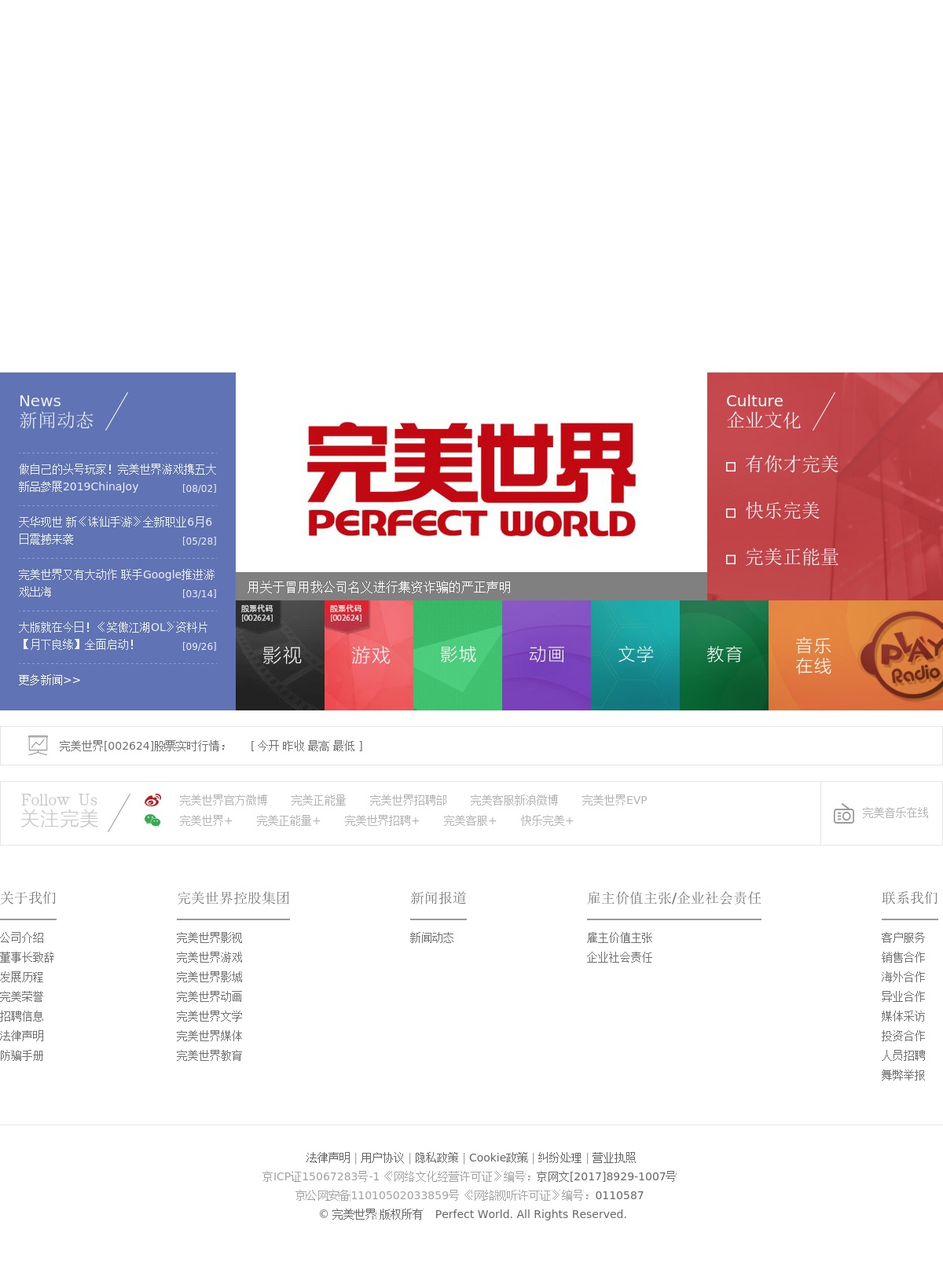
Task: Open 雇主价值主张 footer link
Action: tap(620, 938)
